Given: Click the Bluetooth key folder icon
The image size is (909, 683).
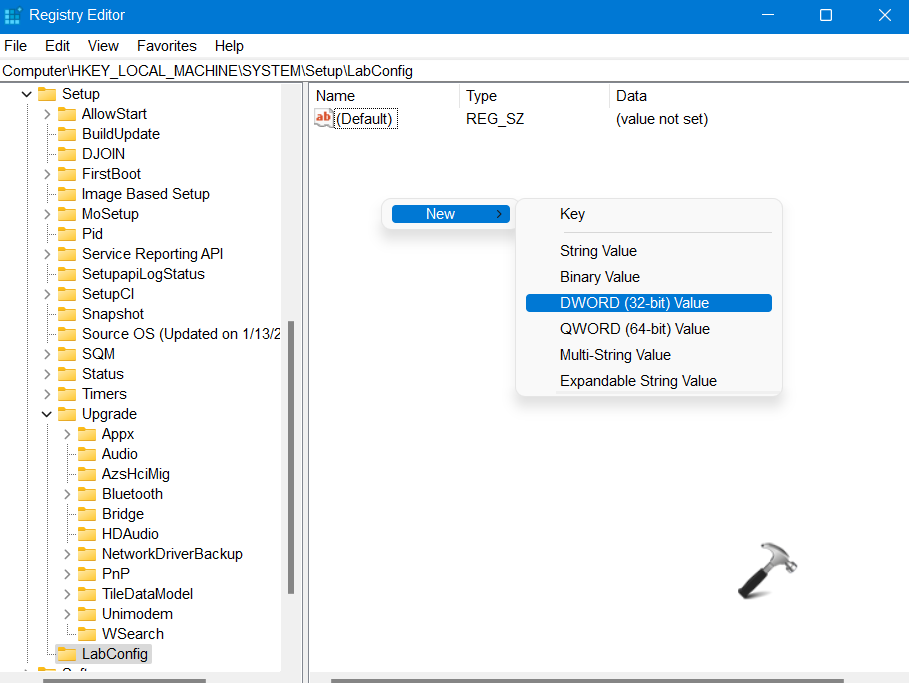Looking at the screenshot, I should coord(87,494).
